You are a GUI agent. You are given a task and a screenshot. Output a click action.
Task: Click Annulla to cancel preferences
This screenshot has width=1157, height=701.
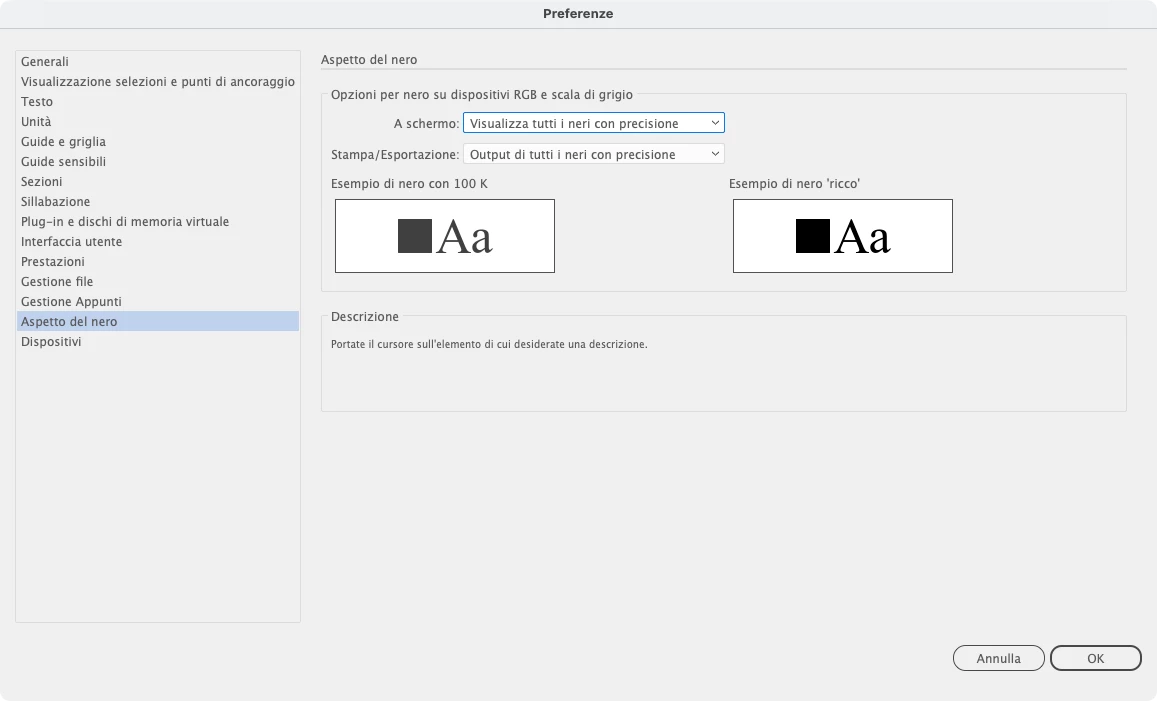pyautogui.click(x=998, y=658)
